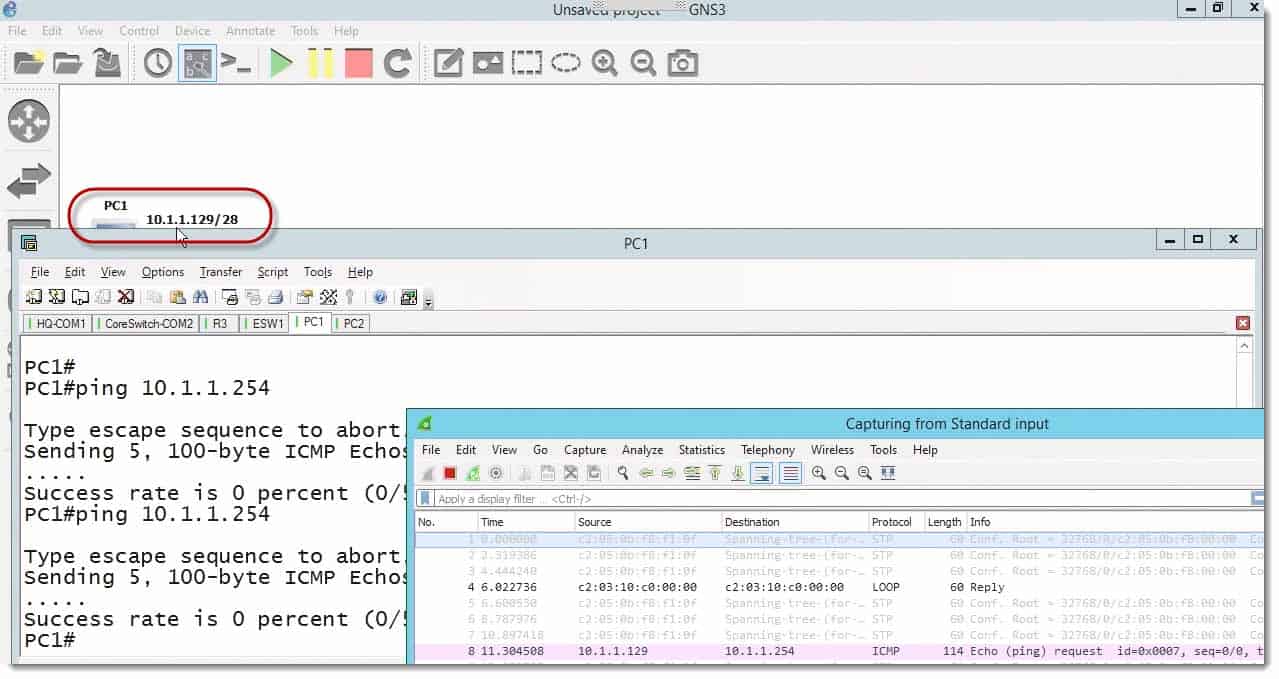
Task: Sort packets by the Protocol column header
Action: coord(897,522)
